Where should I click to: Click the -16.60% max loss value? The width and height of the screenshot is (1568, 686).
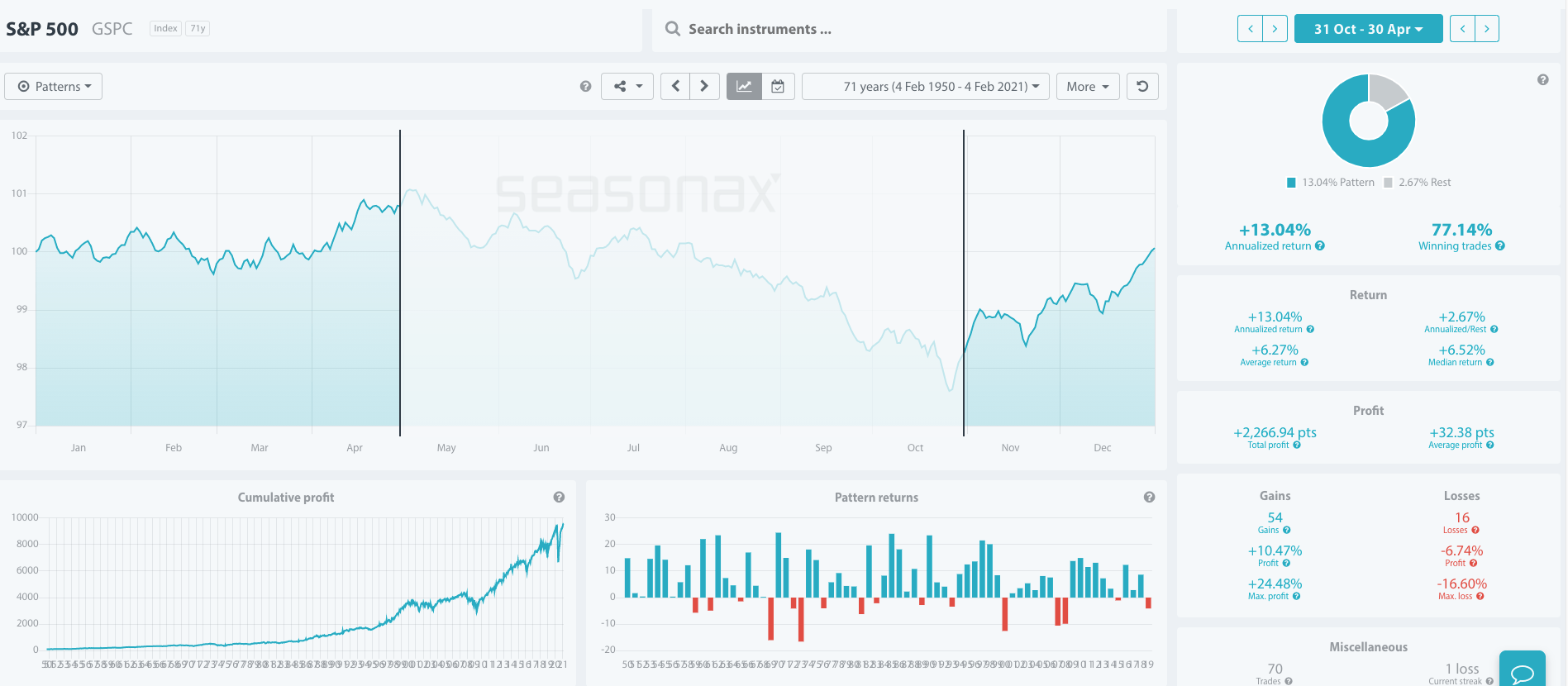coord(1461,584)
